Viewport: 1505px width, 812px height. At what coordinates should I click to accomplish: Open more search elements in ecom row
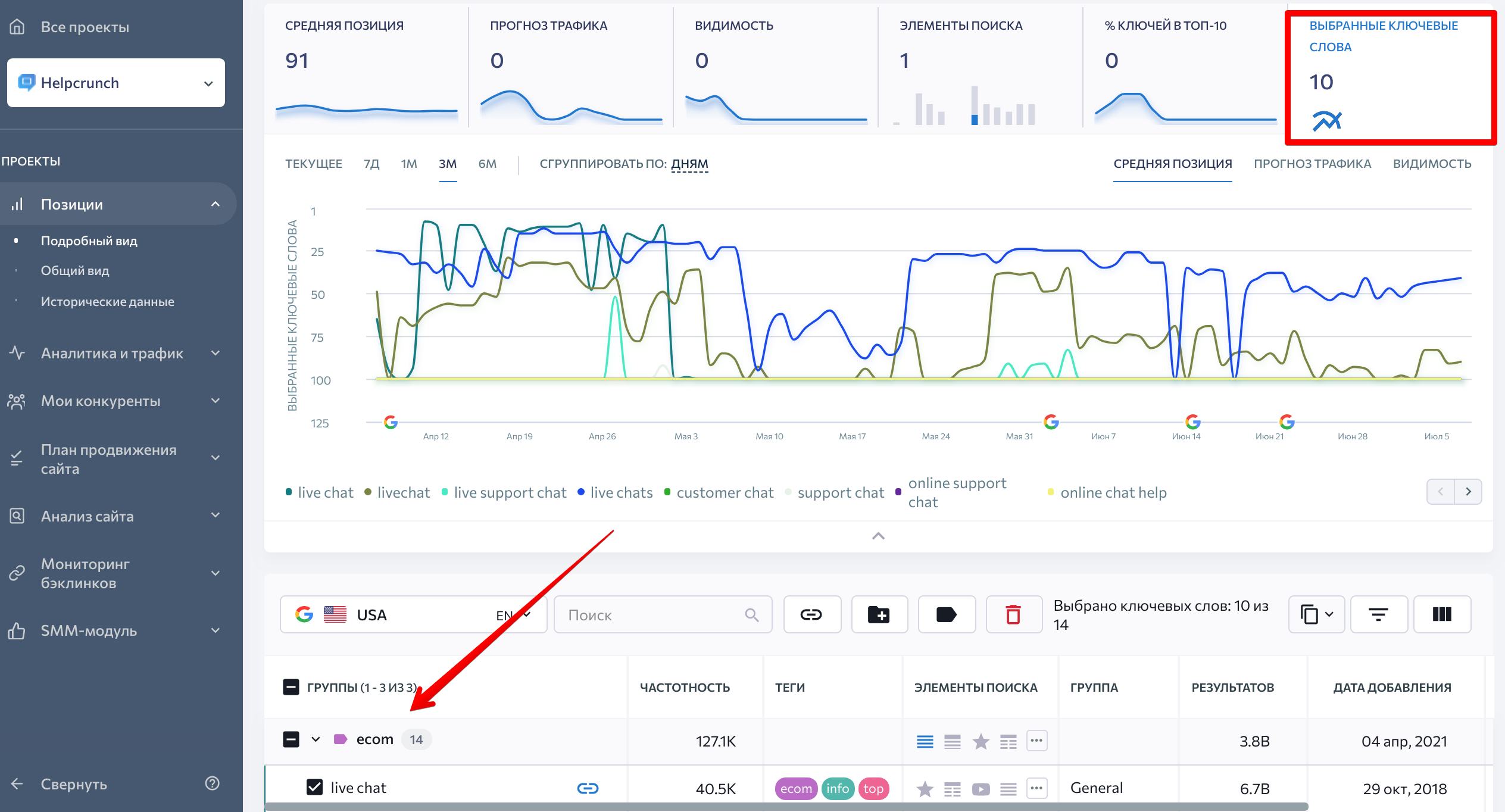[x=1036, y=741]
